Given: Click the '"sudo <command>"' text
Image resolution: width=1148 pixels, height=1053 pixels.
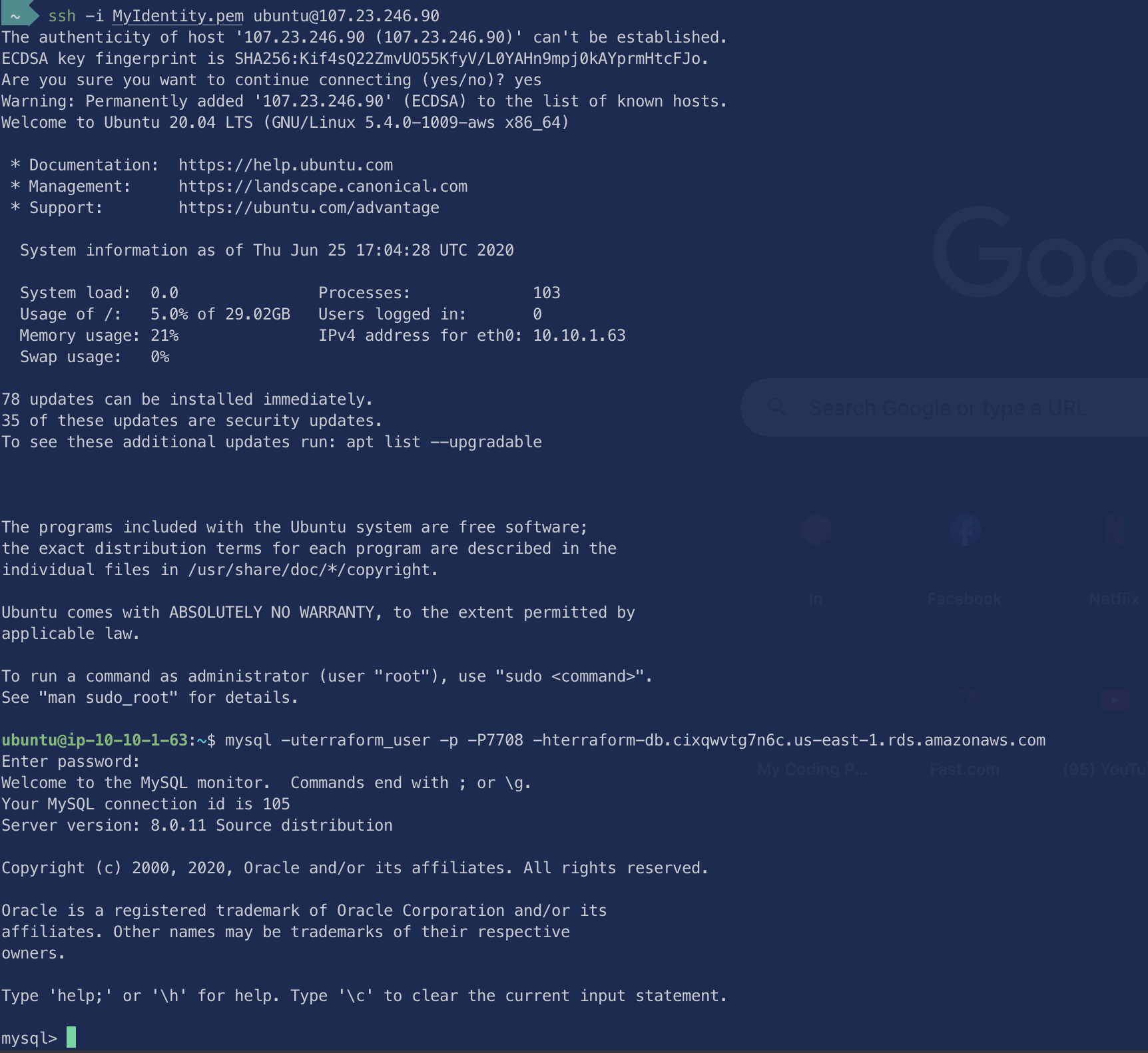Looking at the screenshot, I should click(x=570, y=676).
